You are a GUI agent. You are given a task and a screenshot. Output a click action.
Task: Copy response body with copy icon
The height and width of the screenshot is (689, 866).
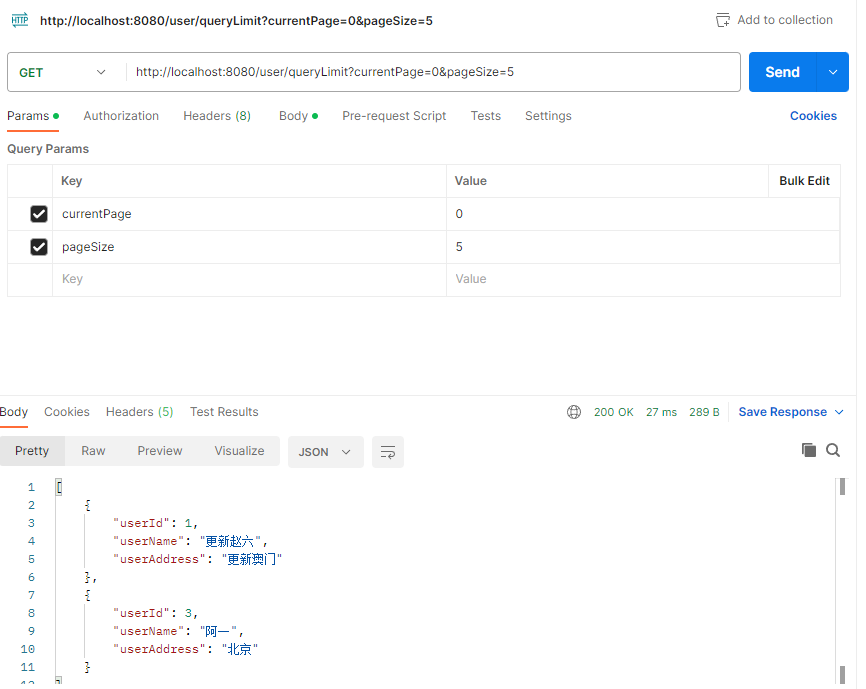[809, 450]
